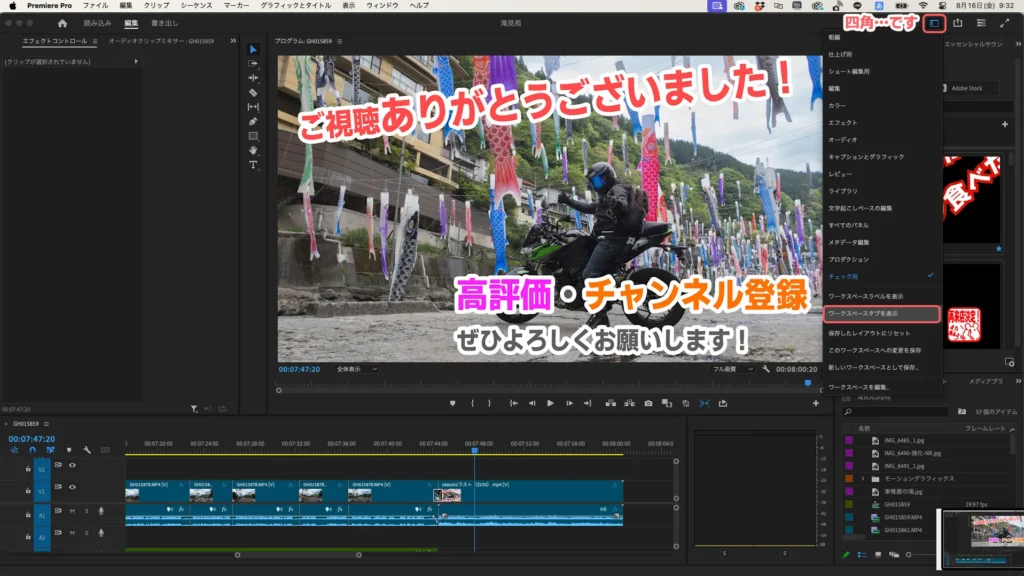Toggle the Snap magnet icon in the timeline
1024x576 pixels.
(31, 450)
